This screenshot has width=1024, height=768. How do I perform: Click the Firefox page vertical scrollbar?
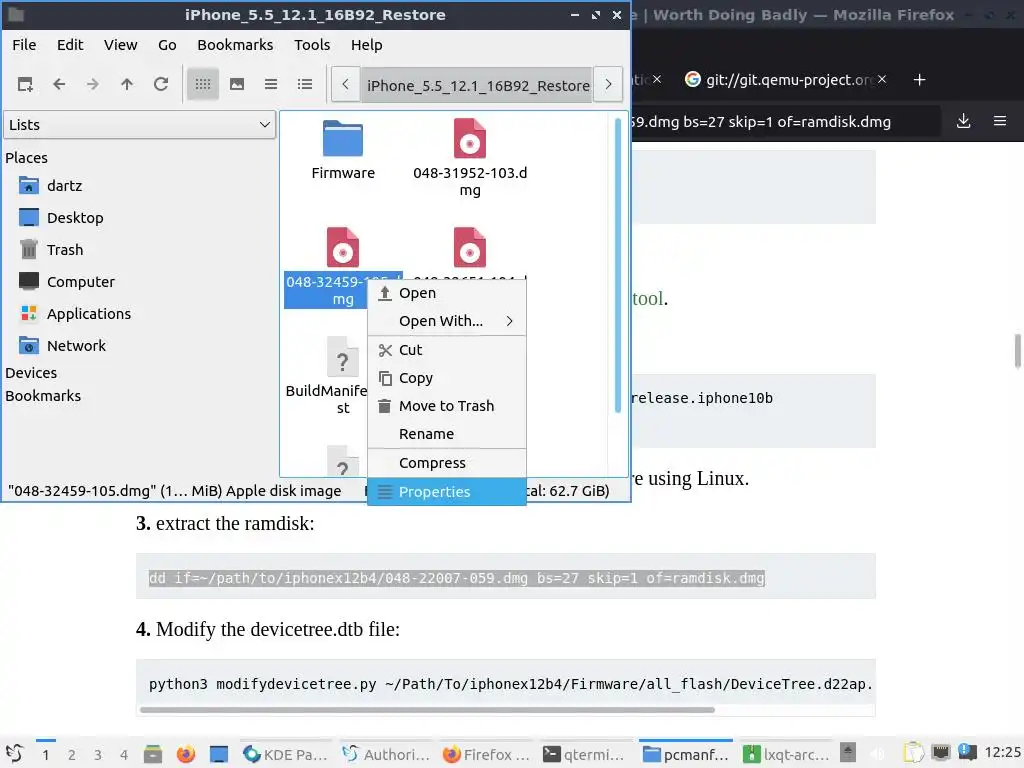[1017, 351]
